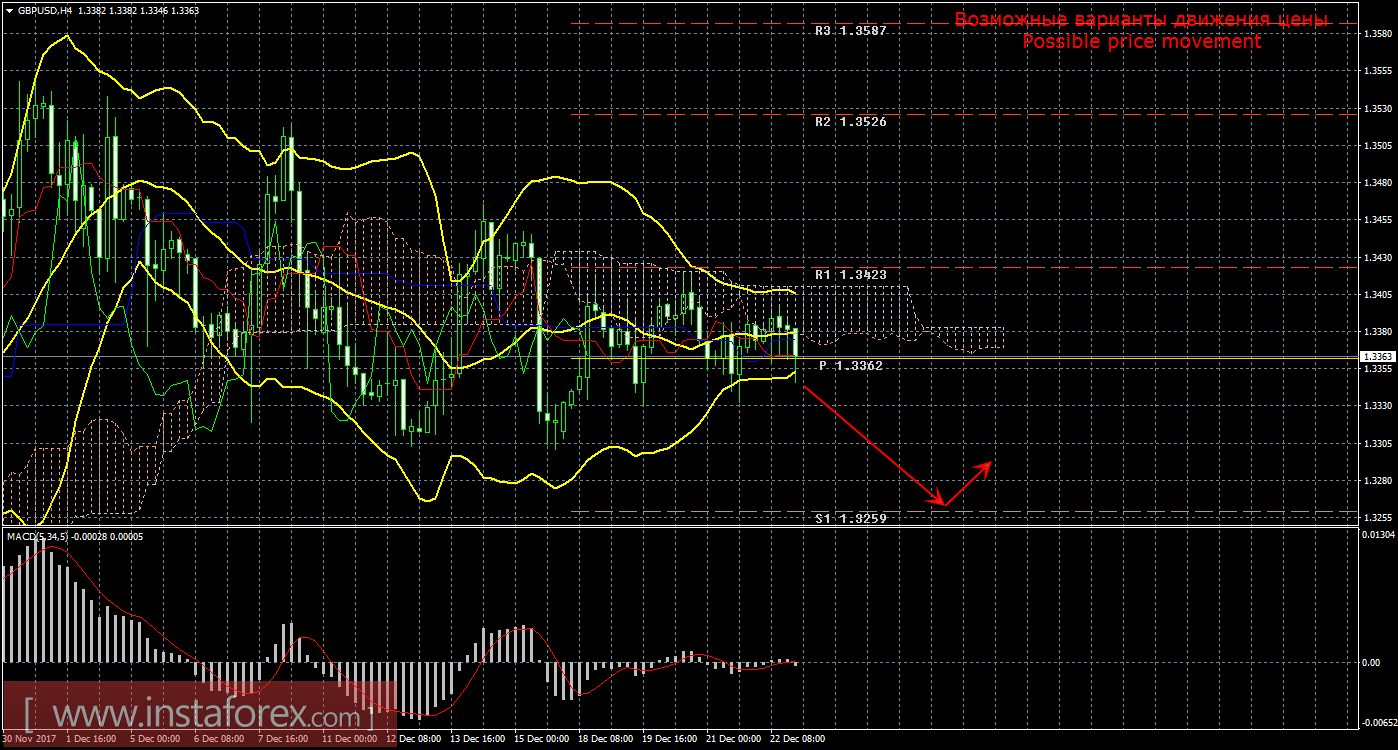Screen dimensions: 1398x750
Task: Click the 1.3380 price axis label
Action: coord(1377,331)
